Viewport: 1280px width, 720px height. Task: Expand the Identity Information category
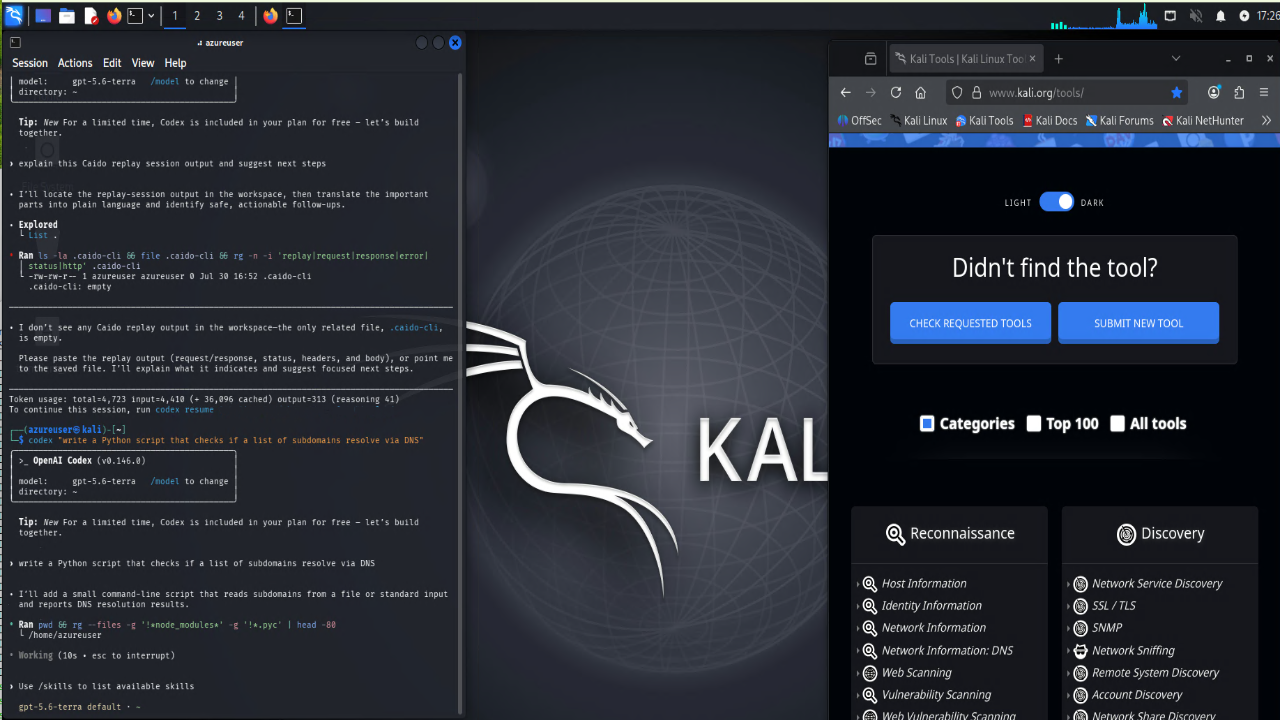pos(918,605)
